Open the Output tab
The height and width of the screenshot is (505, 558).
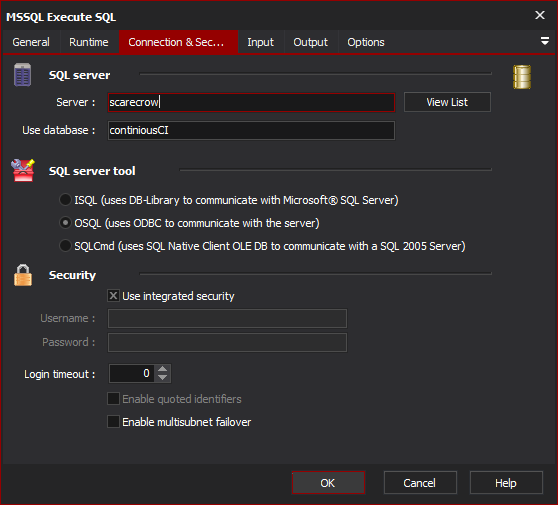click(x=310, y=42)
